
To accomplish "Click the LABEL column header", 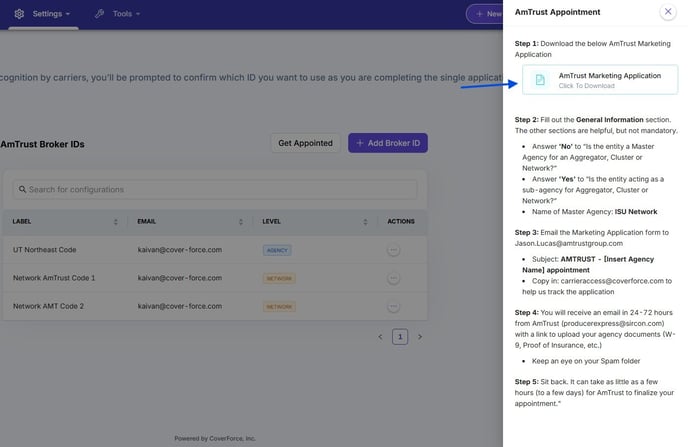I will (x=22, y=222).
